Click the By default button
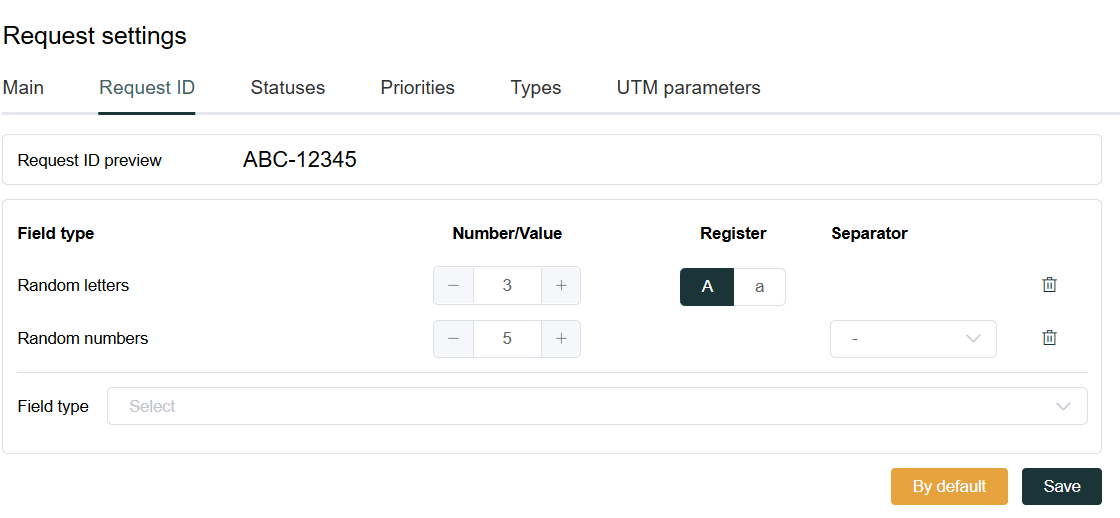This screenshot has height=518, width=1120. click(x=949, y=487)
